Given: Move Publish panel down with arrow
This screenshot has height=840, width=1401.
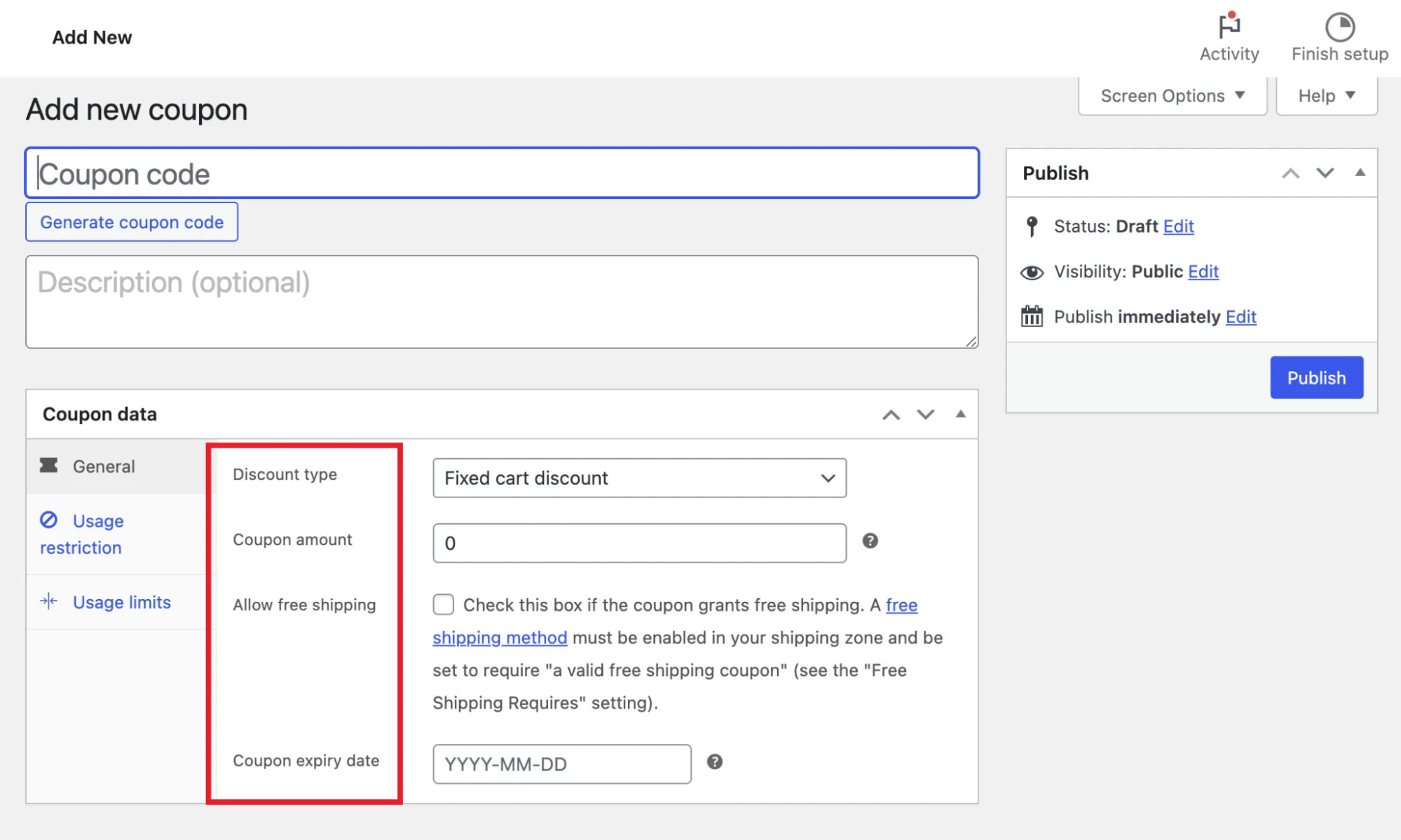Looking at the screenshot, I should pos(1325,173).
